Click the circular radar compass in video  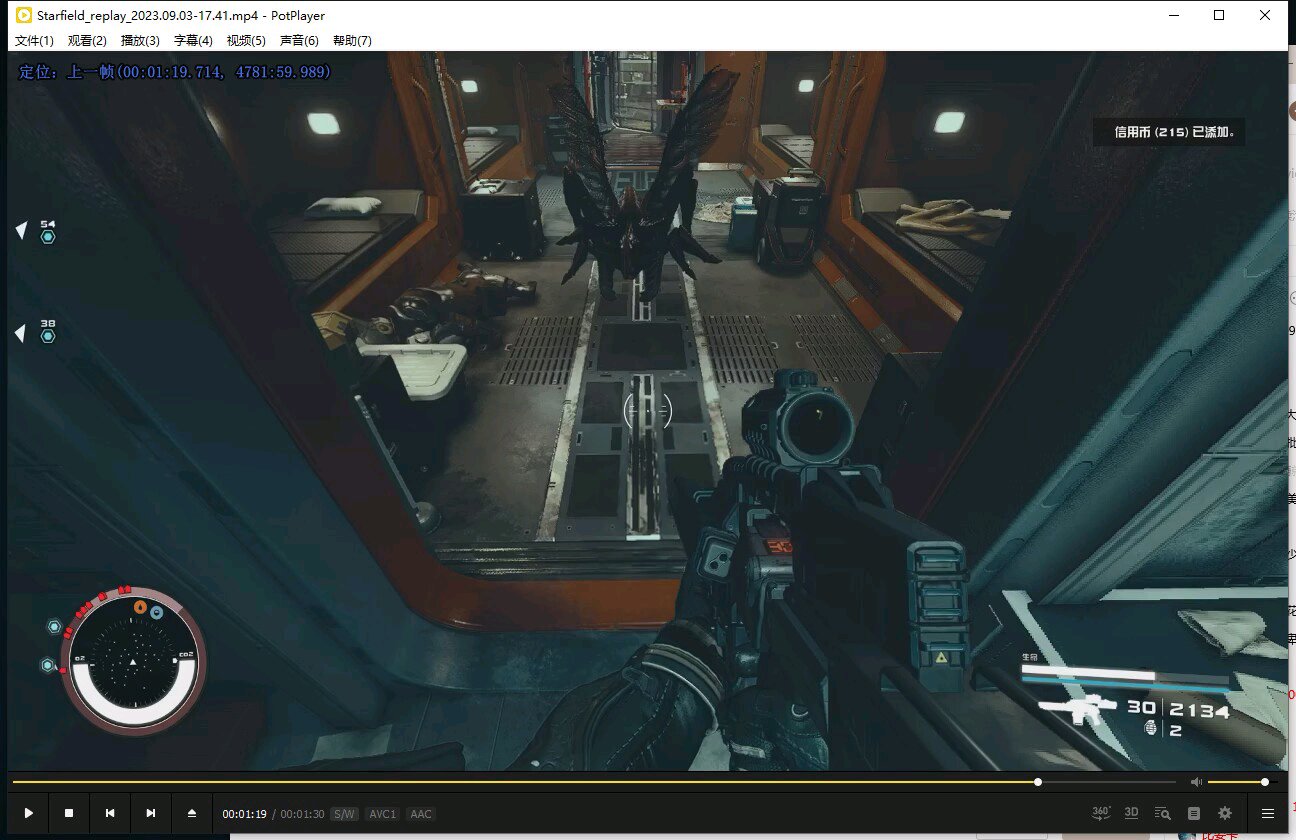tap(133, 662)
